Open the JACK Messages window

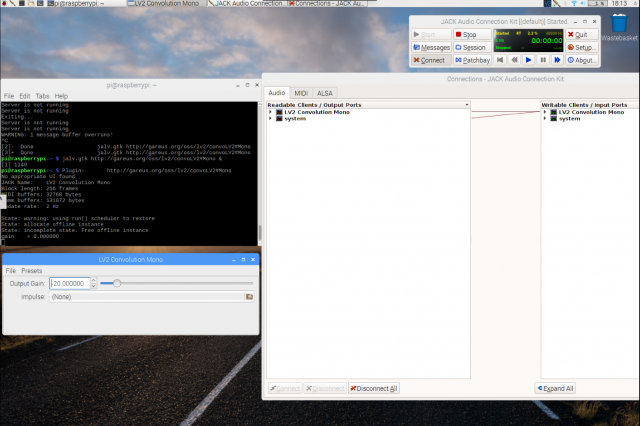pos(430,47)
